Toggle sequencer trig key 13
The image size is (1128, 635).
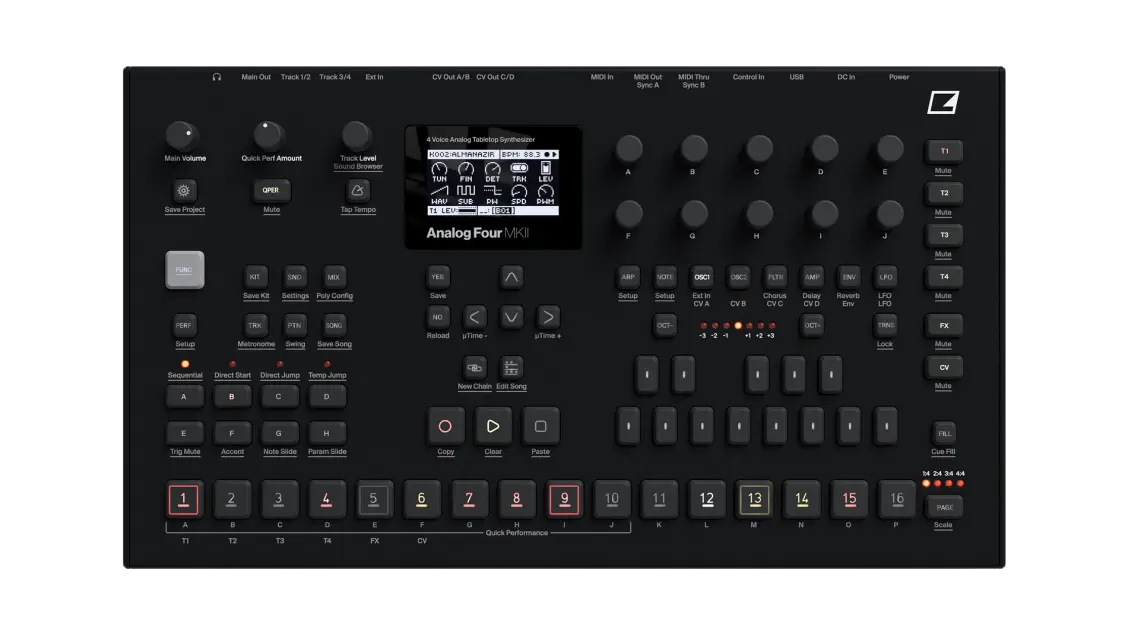[755, 499]
